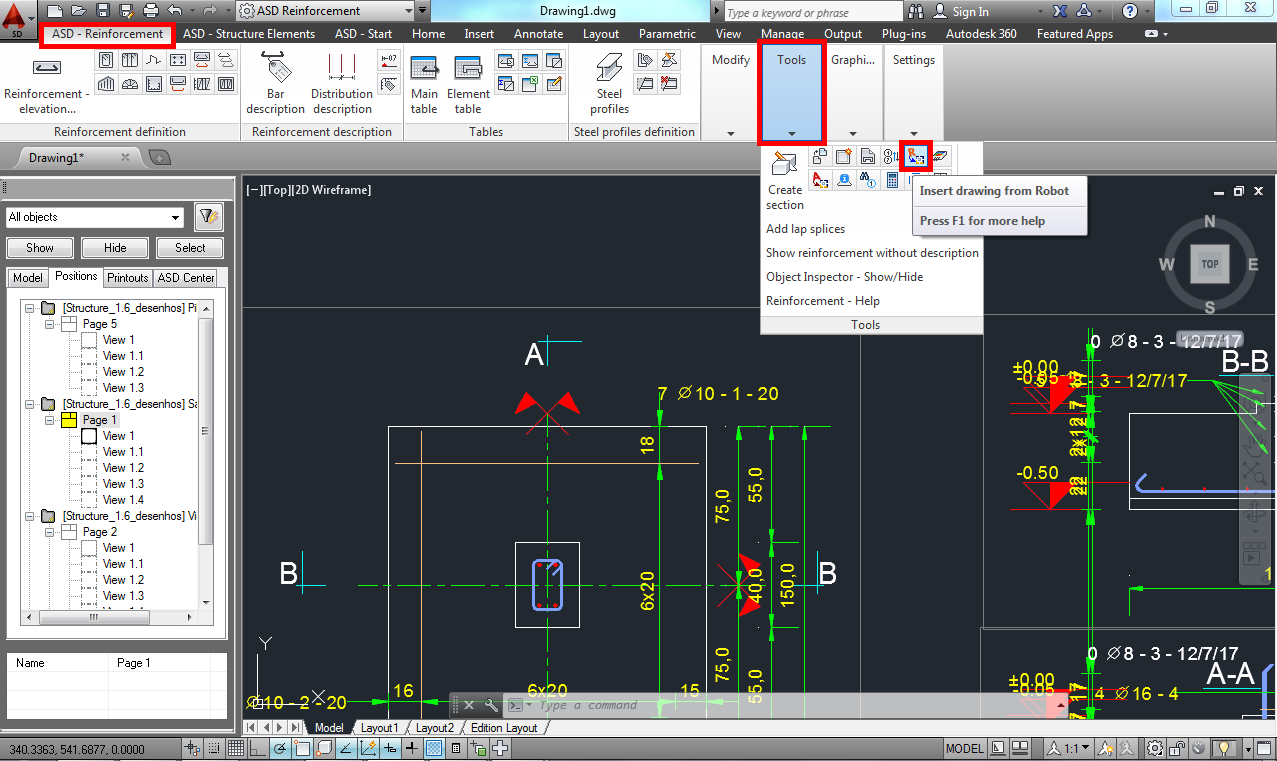The width and height of the screenshot is (1277, 761).
Task: Toggle polar tracking in the status bar
Action: pyautogui.click(x=280, y=748)
